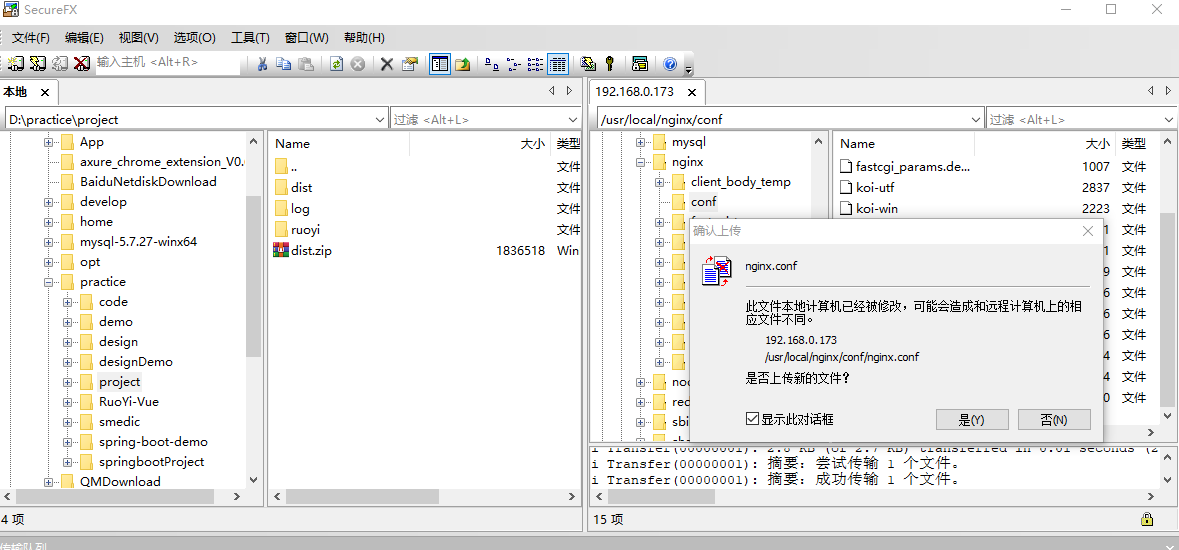
Task: Click the Connect toolbar icon
Action: click(x=16, y=64)
